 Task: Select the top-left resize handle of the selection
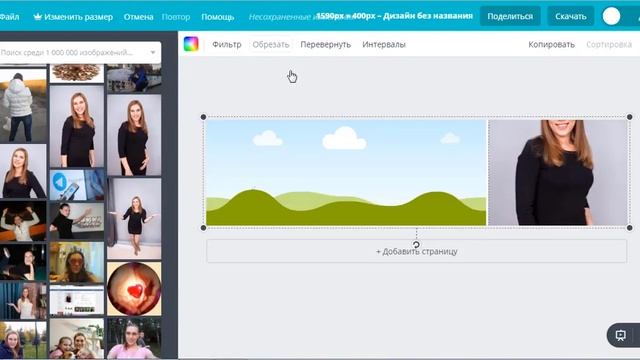(x=203, y=117)
